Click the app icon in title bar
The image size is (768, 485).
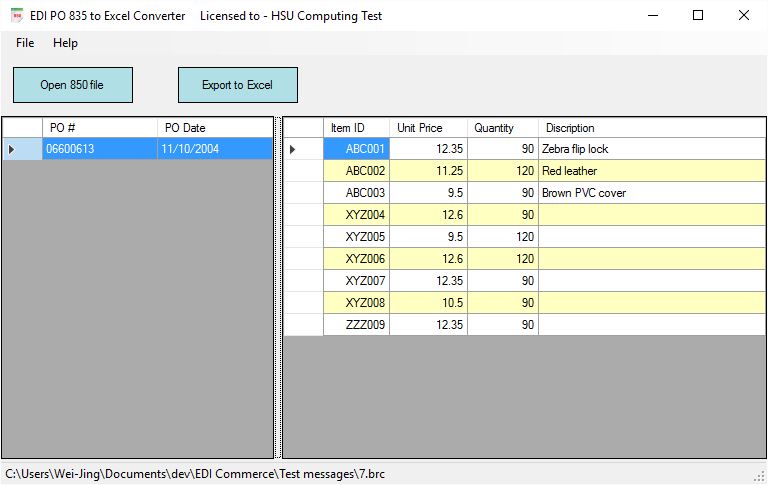click(x=17, y=16)
